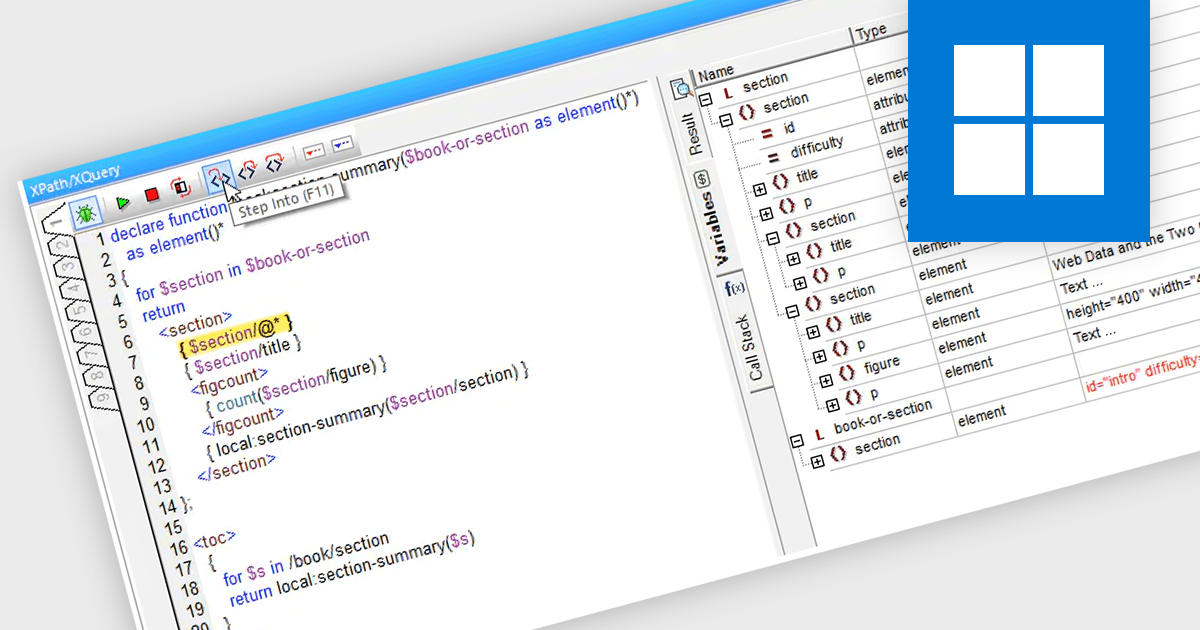
Task: Click the Step Out debug icon
Action: [274, 163]
